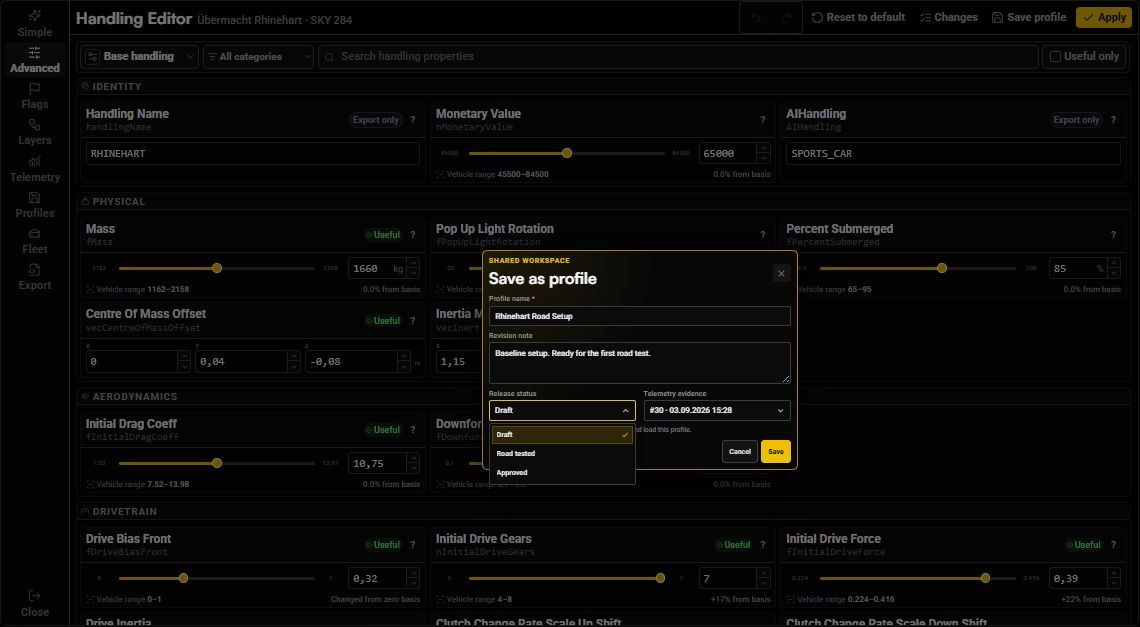The height and width of the screenshot is (627, 1140).
Task: Show help for Handling Name
Action: click(x=413, y=120)
